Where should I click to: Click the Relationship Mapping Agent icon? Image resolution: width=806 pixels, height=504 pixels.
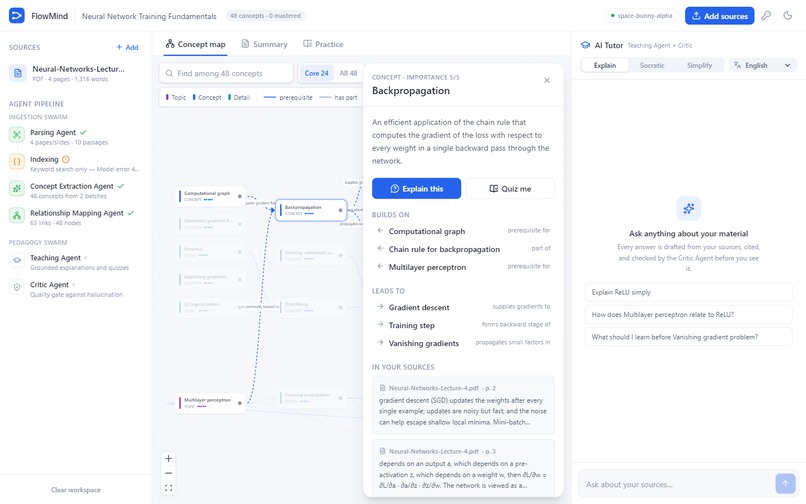point(17,215)
